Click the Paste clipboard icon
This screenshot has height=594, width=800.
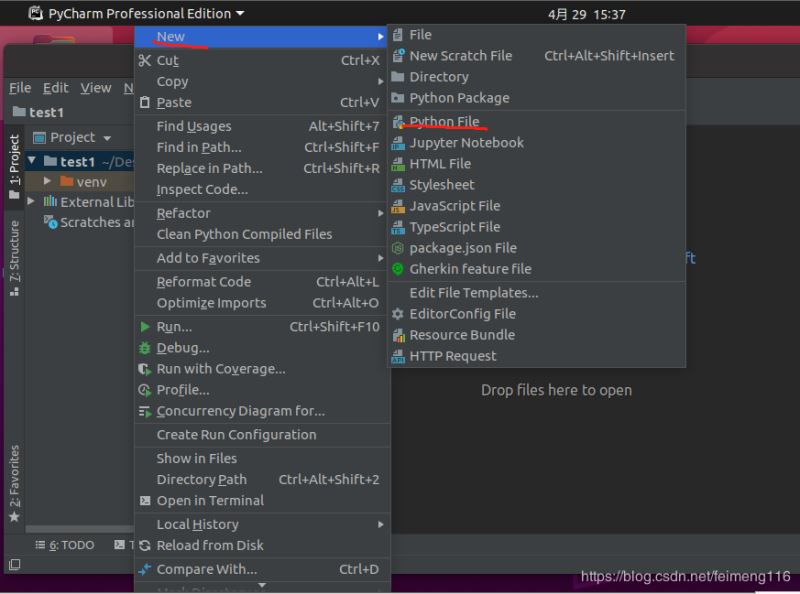click(145, 102)
